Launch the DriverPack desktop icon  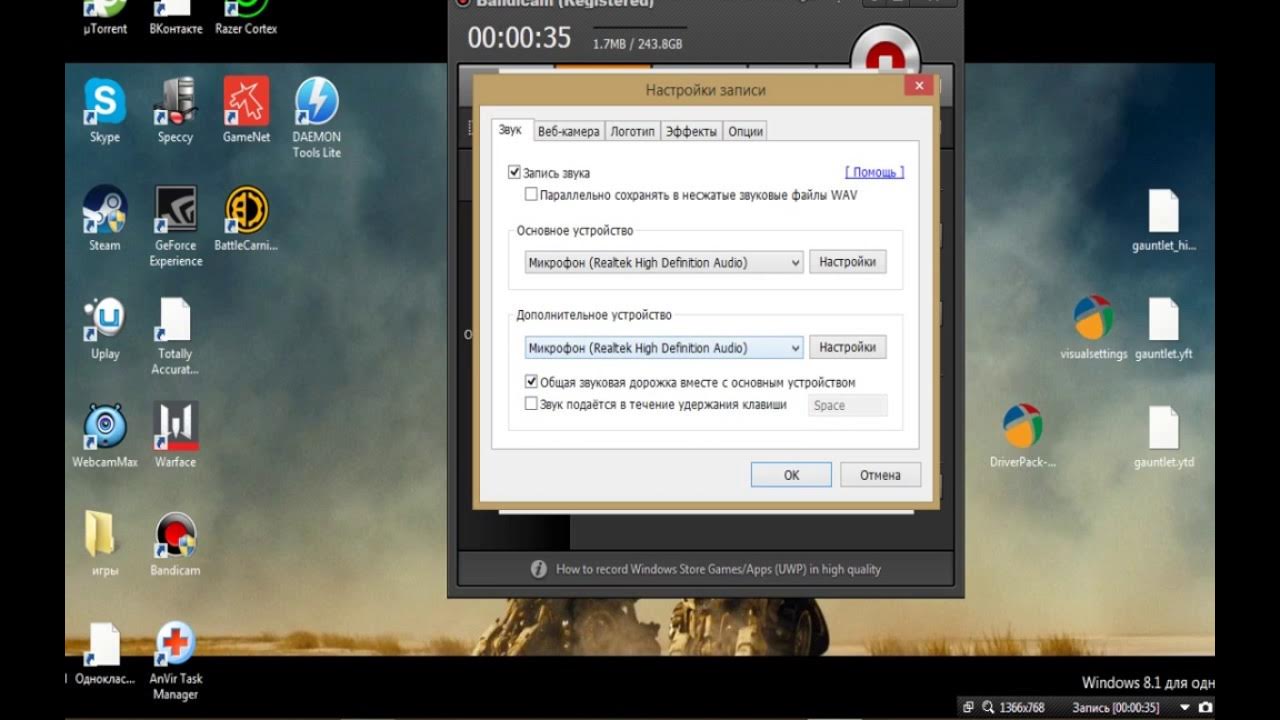pos(1022,436)
